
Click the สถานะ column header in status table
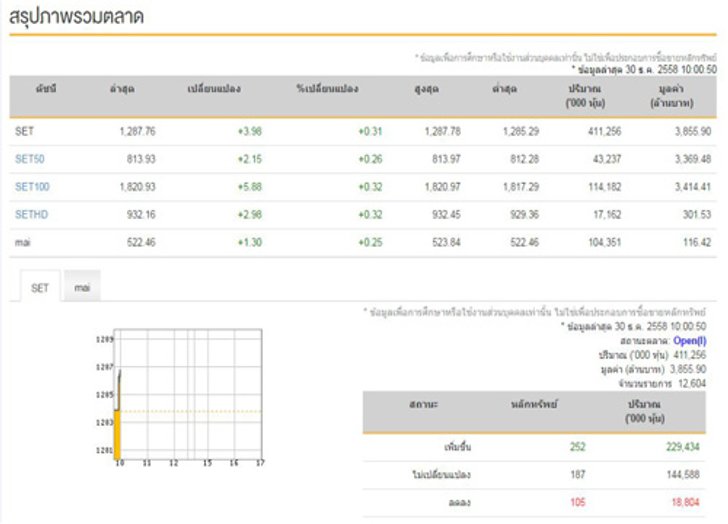point(423,405)
